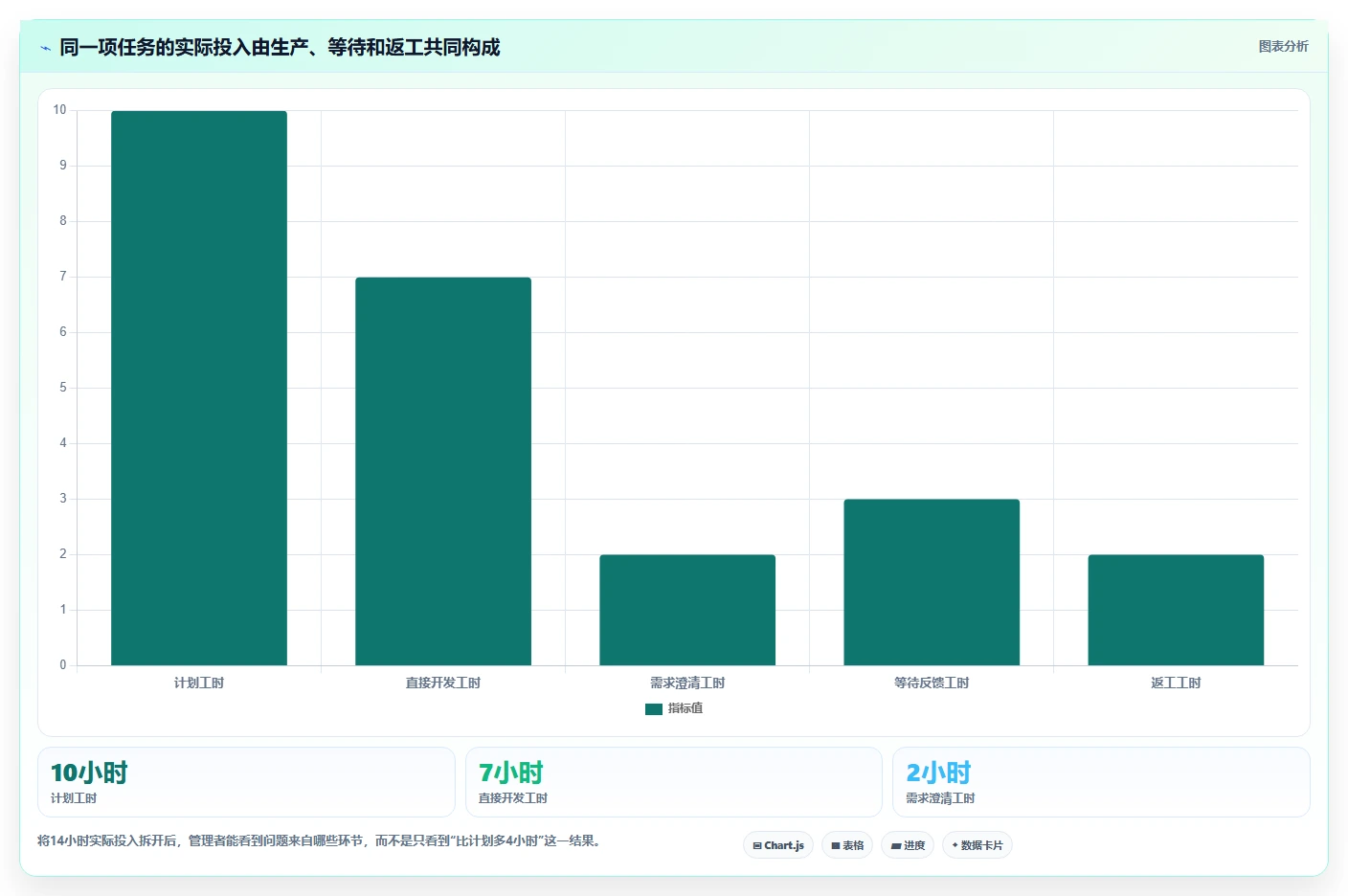Click the 等待反馈工时 bar in chart
1348x896 pixels.
point(932,582)
